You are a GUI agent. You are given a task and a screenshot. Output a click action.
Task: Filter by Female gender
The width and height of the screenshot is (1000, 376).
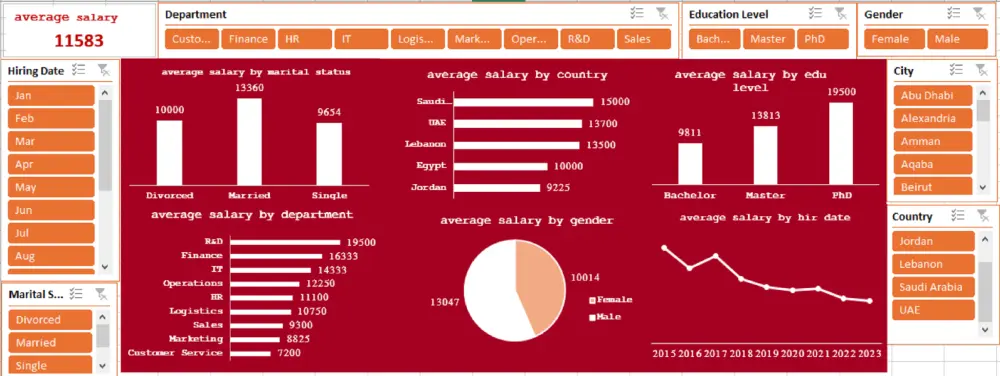point(895,39)
